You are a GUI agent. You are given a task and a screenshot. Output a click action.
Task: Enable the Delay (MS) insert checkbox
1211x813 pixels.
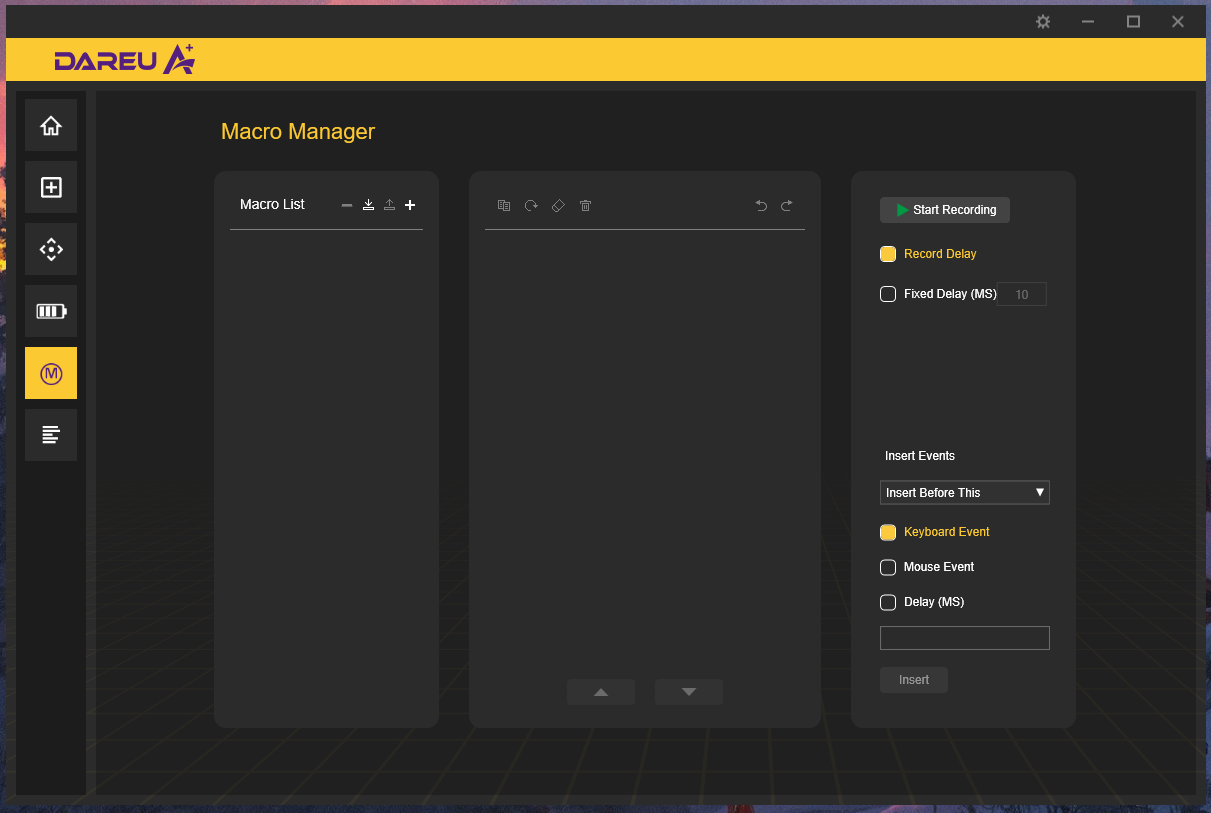(888, 602)
